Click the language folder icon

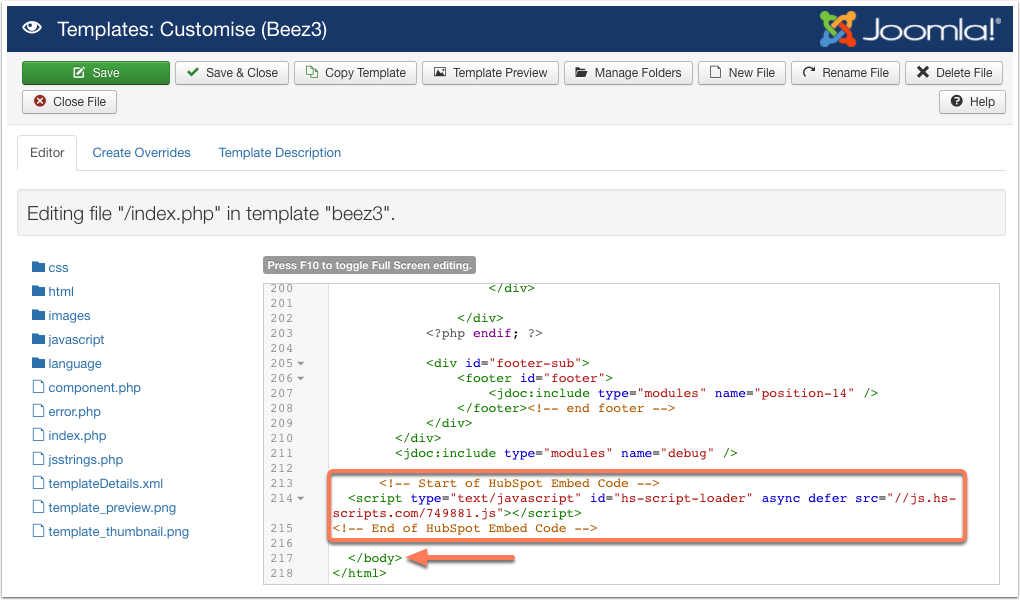click(38, 363)
